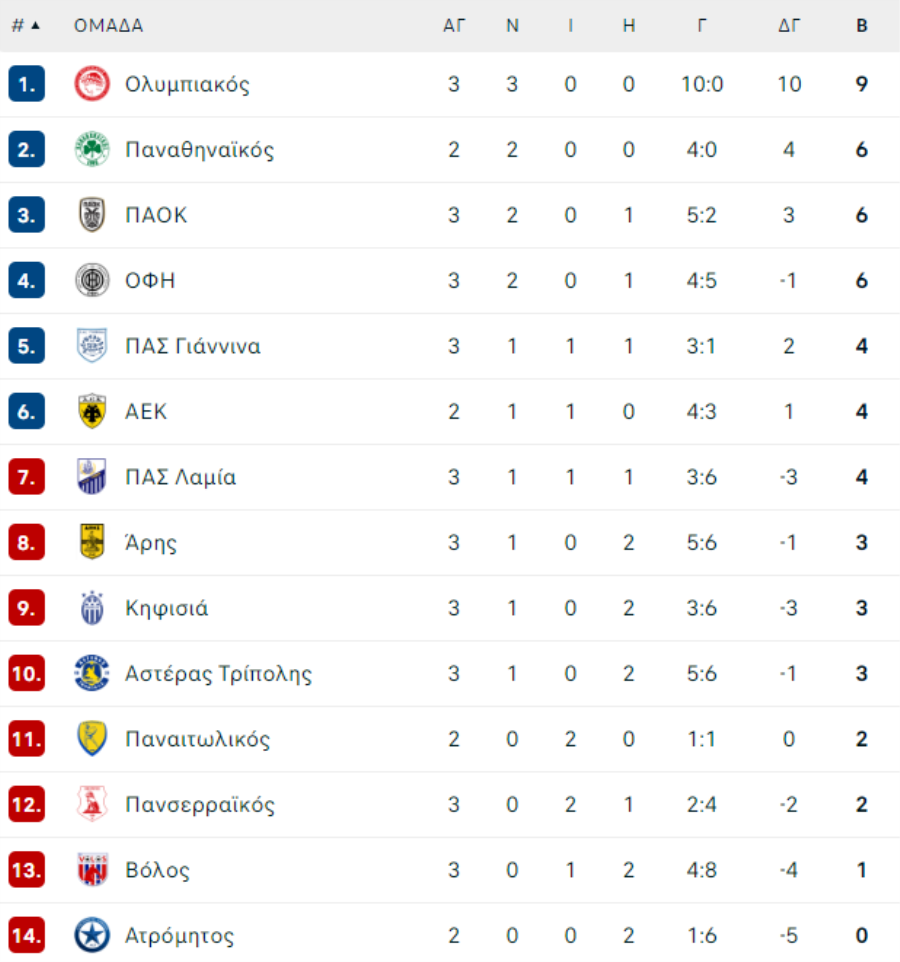This screenshot has width=900, height=962.
Task: Click the Ατρόμητος blue star logo
Action: [92, 936]
